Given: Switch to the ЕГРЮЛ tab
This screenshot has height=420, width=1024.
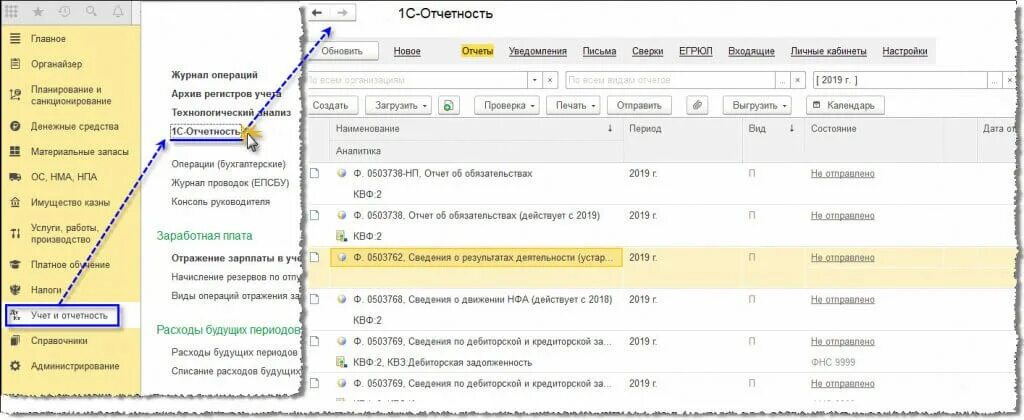Looking at the screenshot, I should click(696, 51).
